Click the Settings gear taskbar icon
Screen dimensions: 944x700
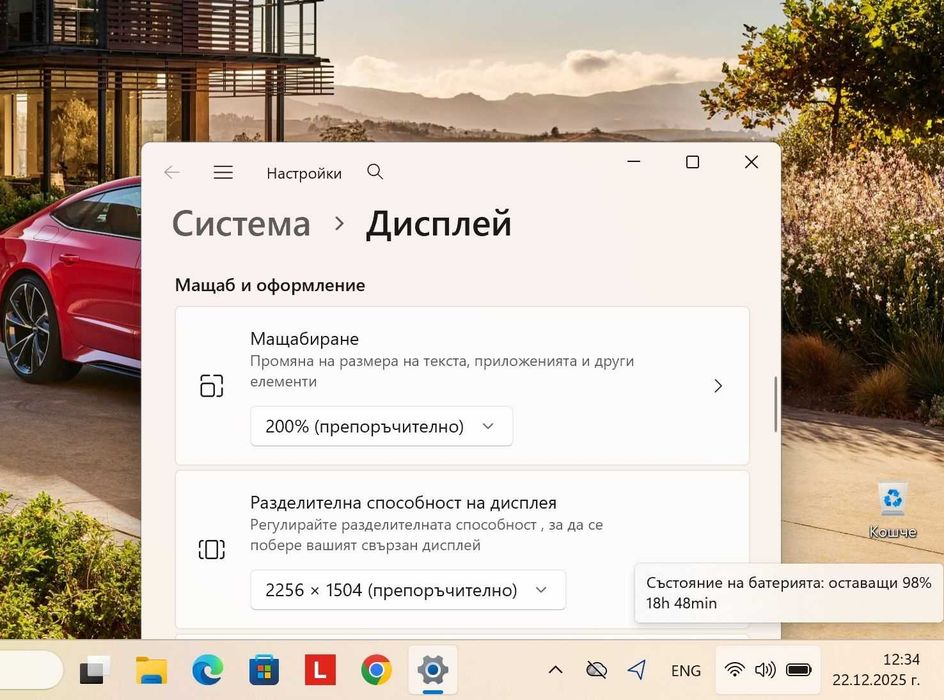(432, 670)
